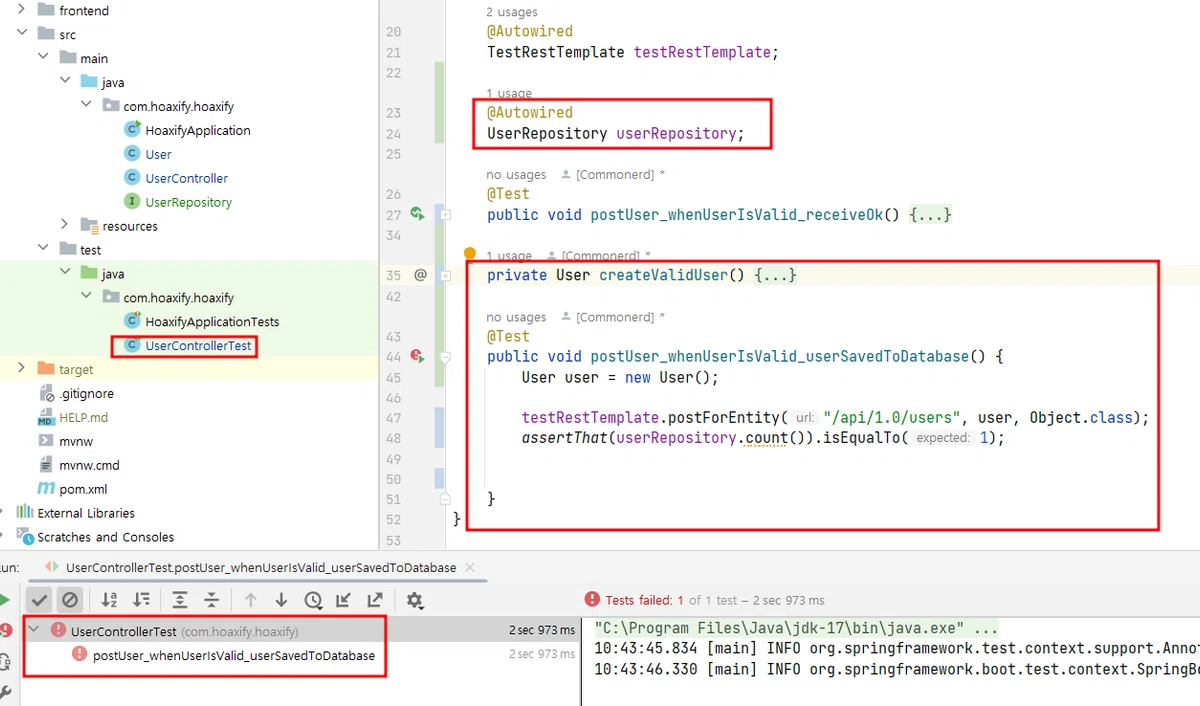Viewport: 1200px width, 706px height.
Task: Close the UserControllerTest run tab
Action: (x=469, y=568)
